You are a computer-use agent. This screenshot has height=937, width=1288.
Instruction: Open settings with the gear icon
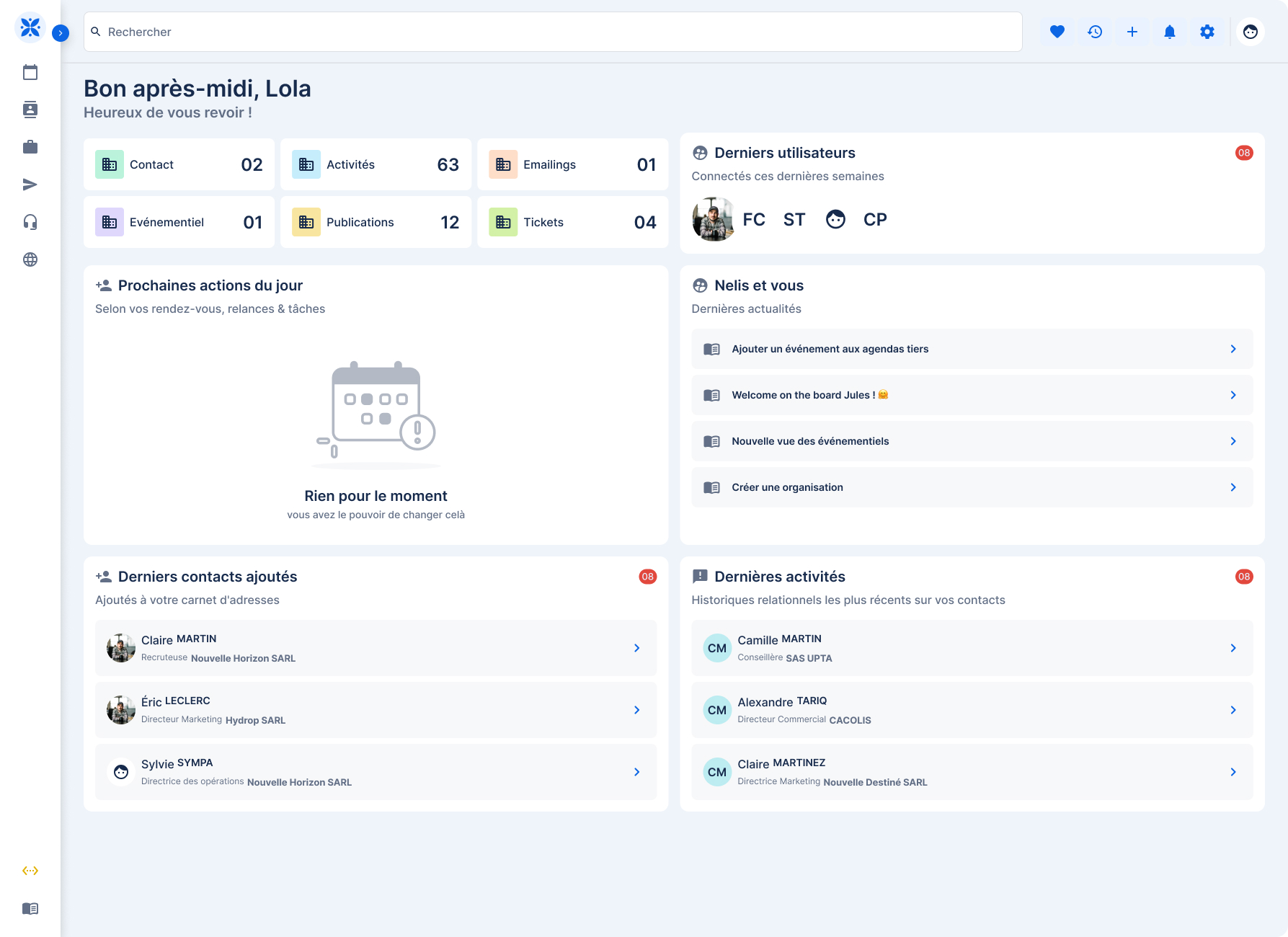tap(1207, 32)
